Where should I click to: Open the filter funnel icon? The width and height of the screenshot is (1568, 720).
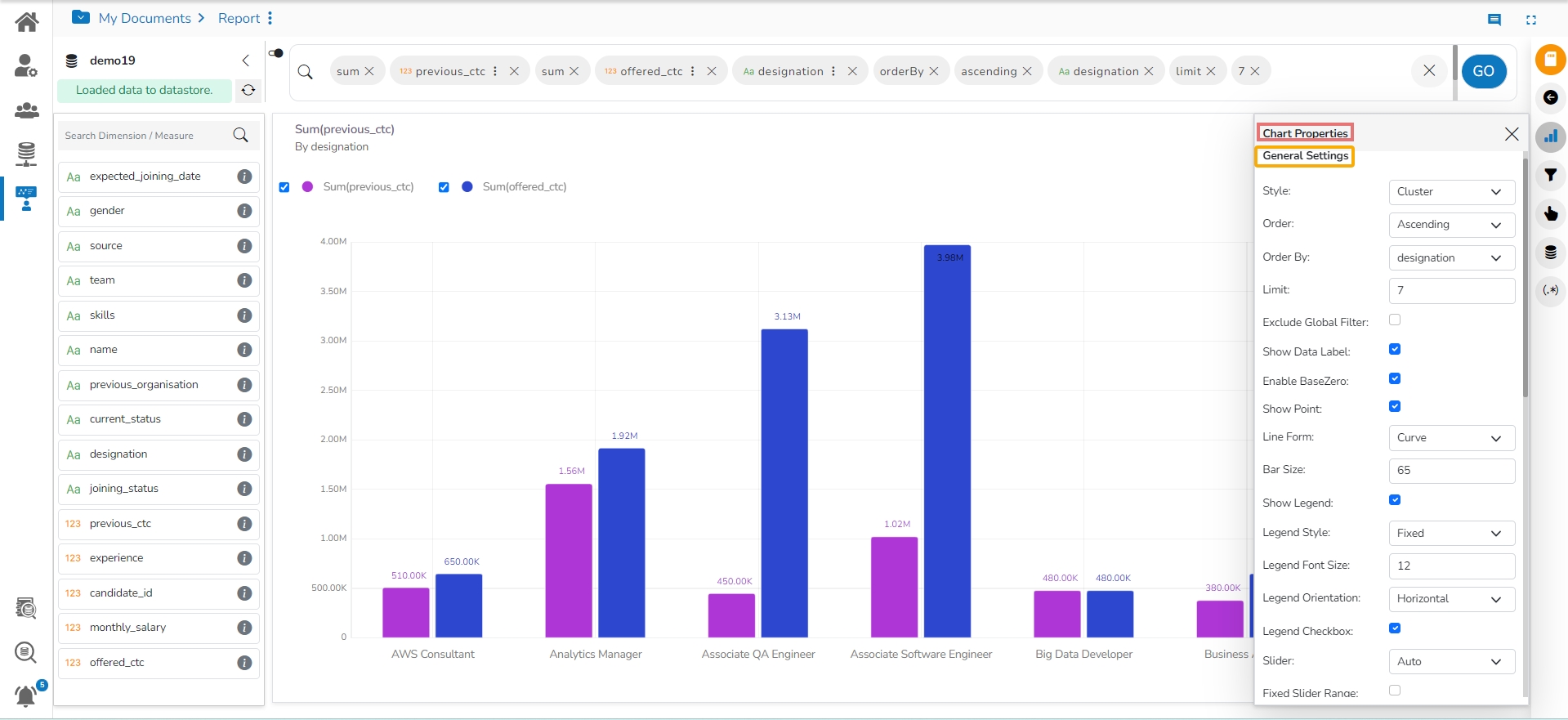point(1550,175)
